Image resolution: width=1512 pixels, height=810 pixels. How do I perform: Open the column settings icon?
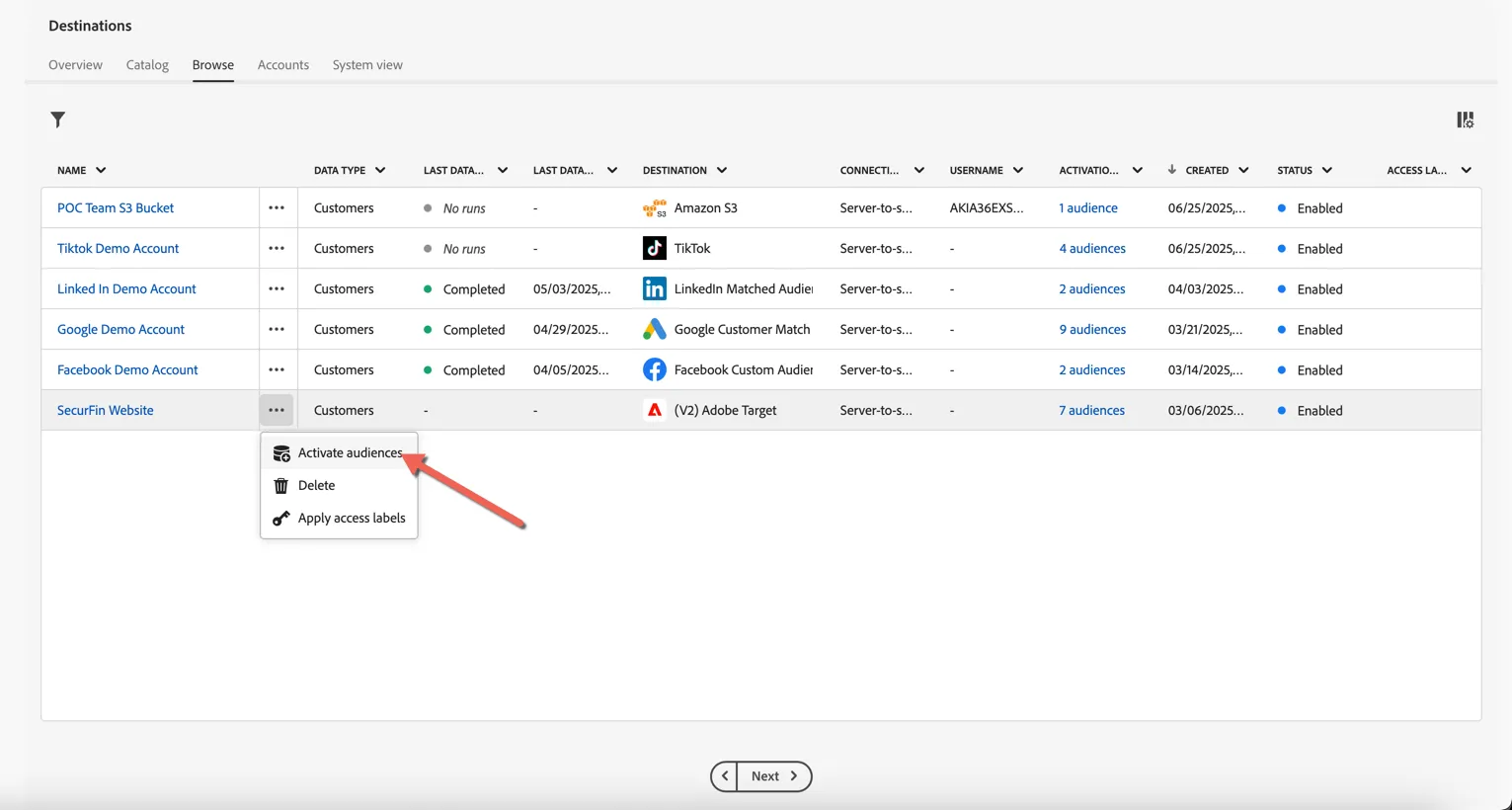tap(1466, 120)
